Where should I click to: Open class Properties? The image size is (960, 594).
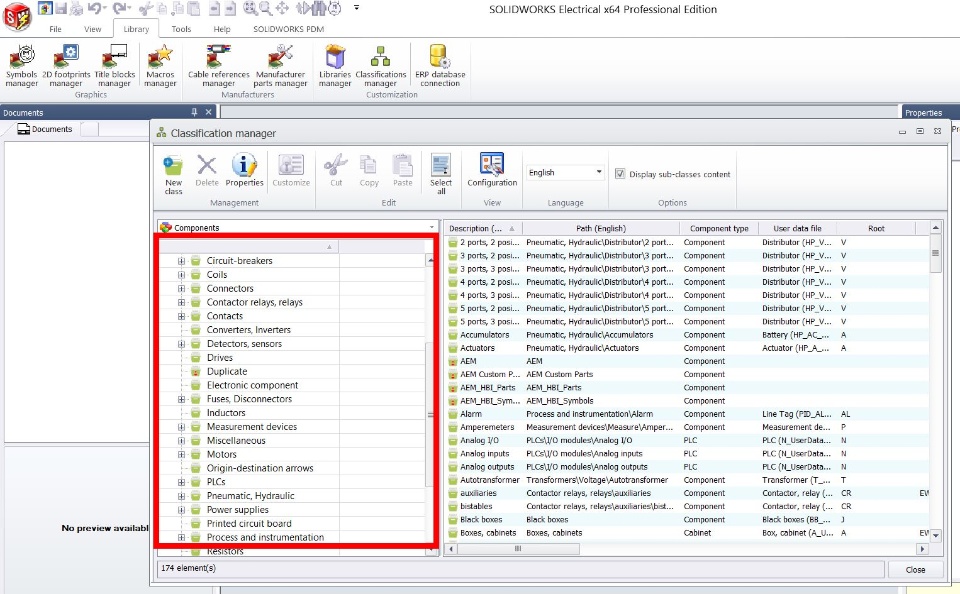point(244,170)
